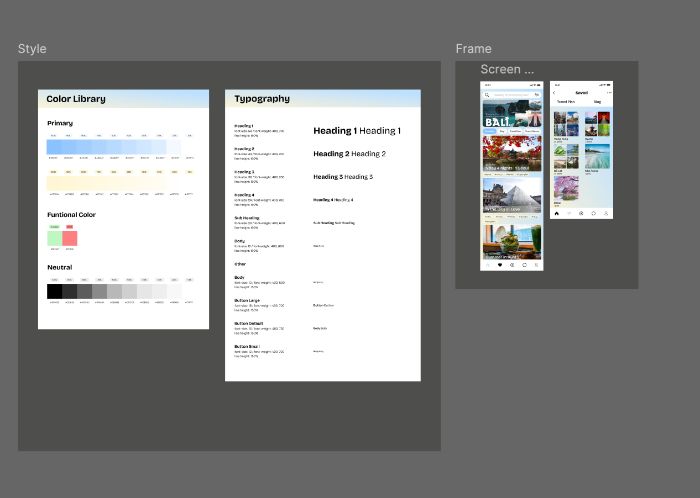
Task: Click the 'Primary' subheading
Action: click(x=60, y=123)
